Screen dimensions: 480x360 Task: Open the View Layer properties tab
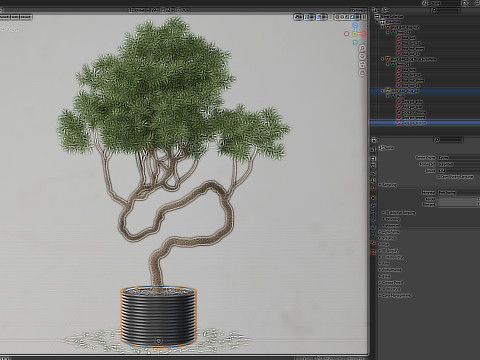click(373, 173)
